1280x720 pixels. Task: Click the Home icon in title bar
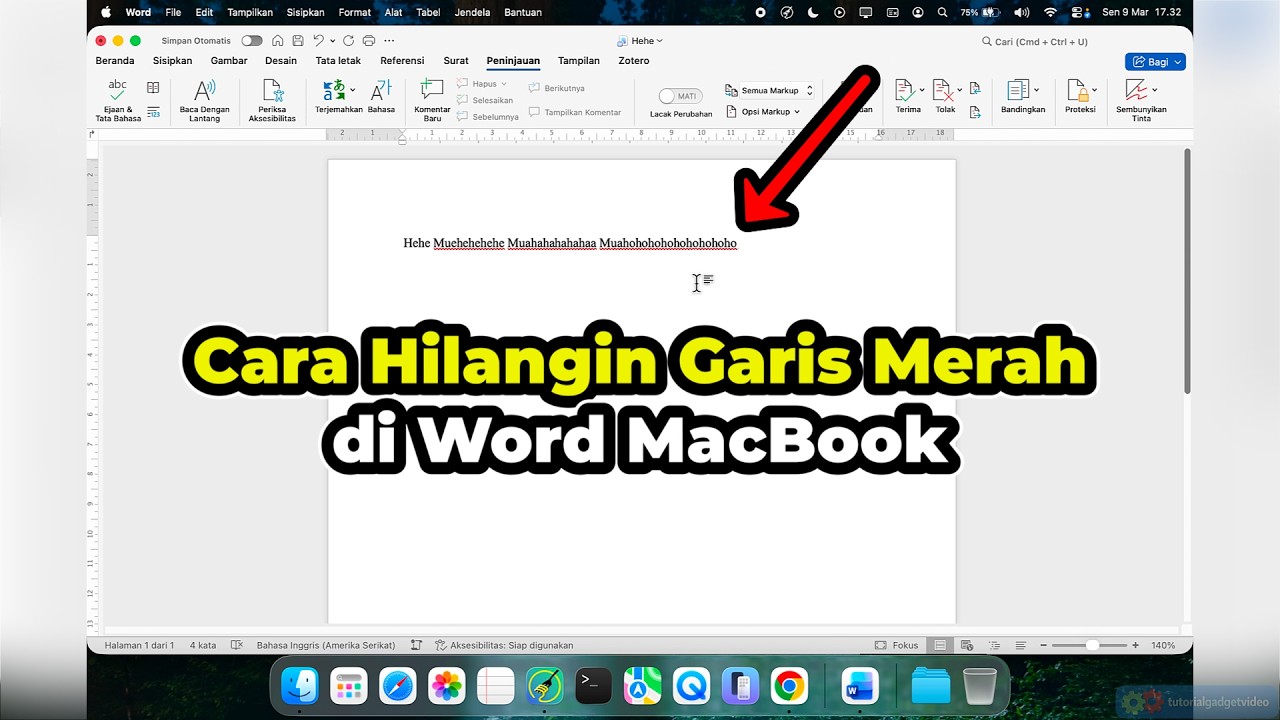coord(278,41)
